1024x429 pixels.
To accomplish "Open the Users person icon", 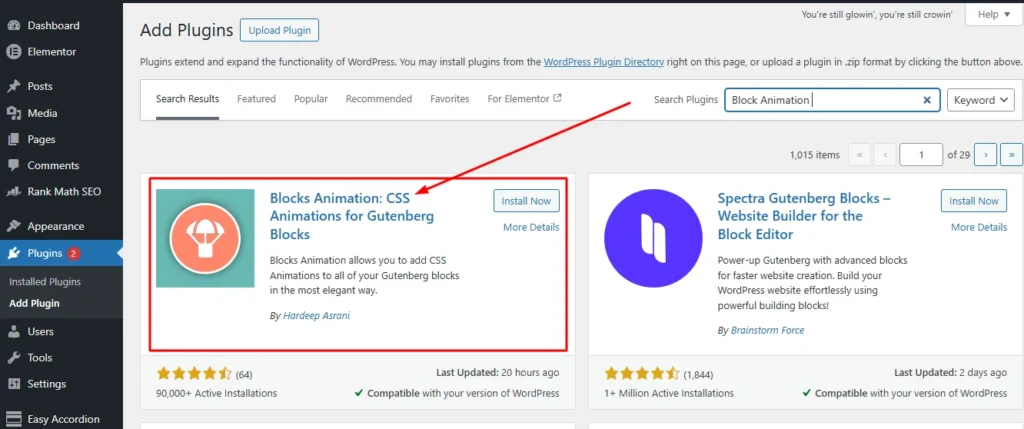I will (x=13, y=332).
